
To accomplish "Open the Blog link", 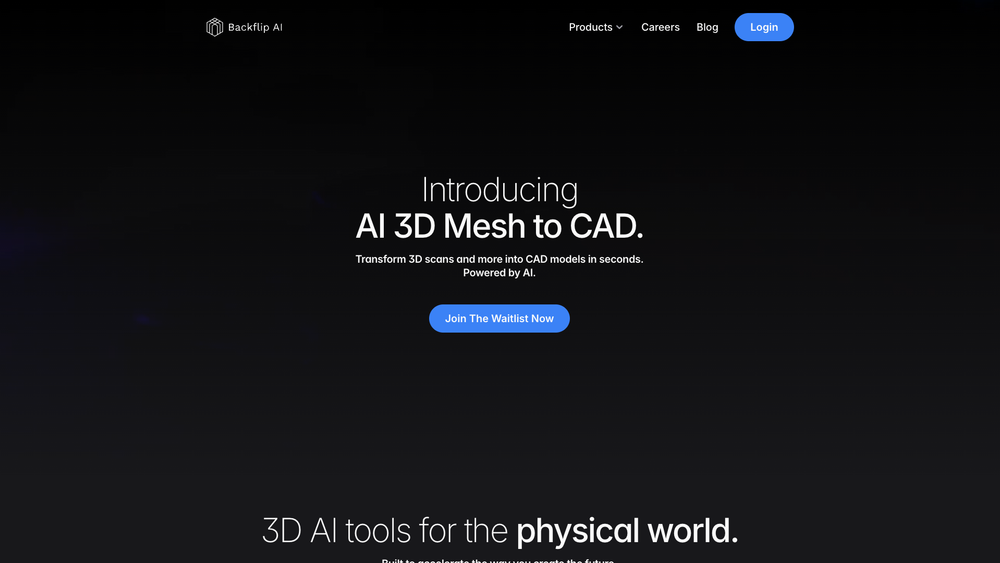I will 707,27.
